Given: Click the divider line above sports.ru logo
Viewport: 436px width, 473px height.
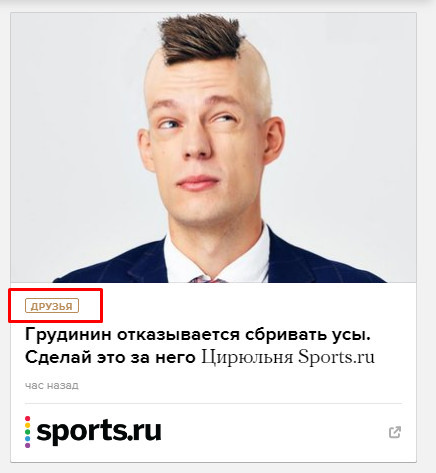Looking at the screenshot, I should point(213,403).
